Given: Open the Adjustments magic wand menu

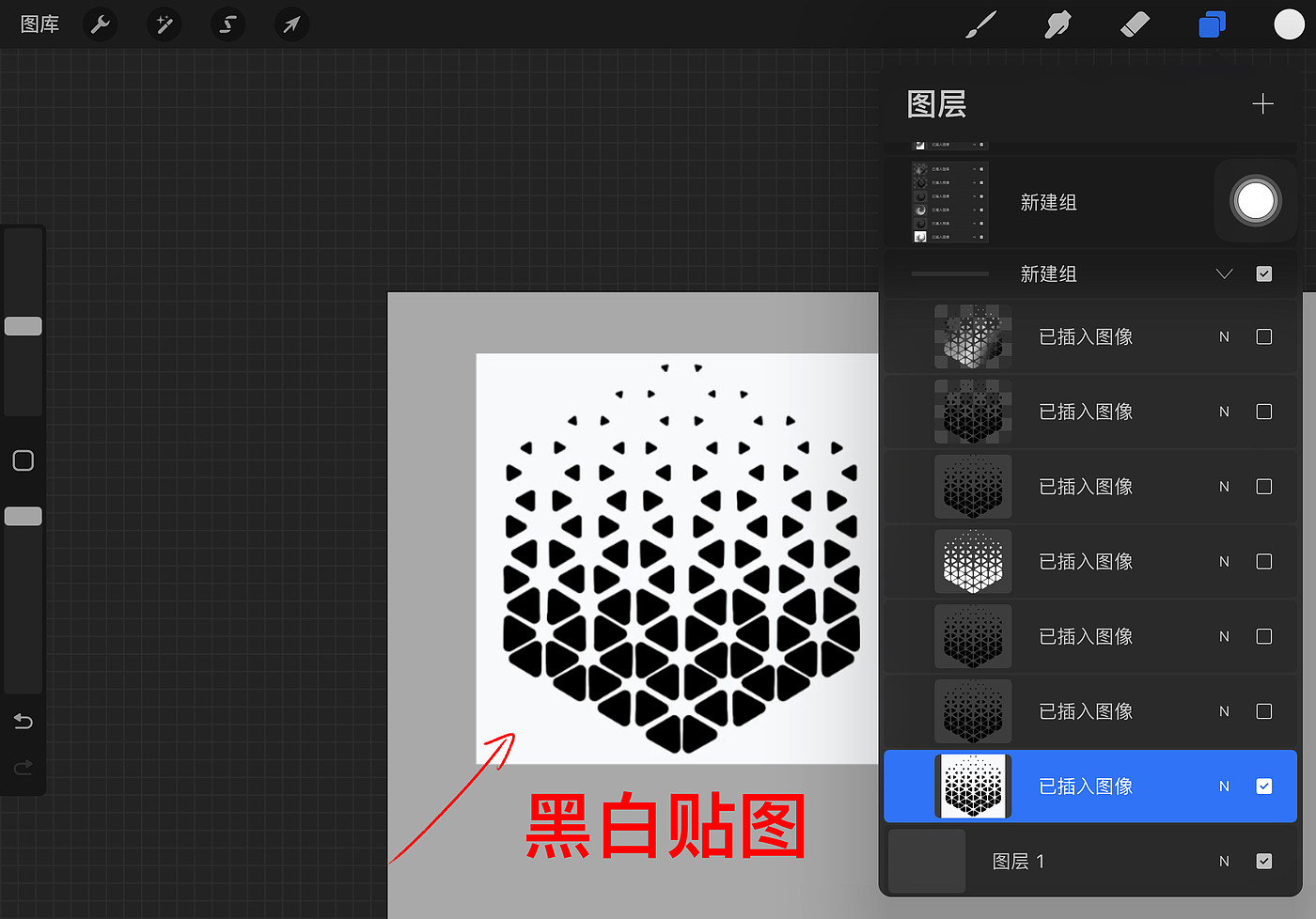Looking at the screenshot, I should (164, 24).
